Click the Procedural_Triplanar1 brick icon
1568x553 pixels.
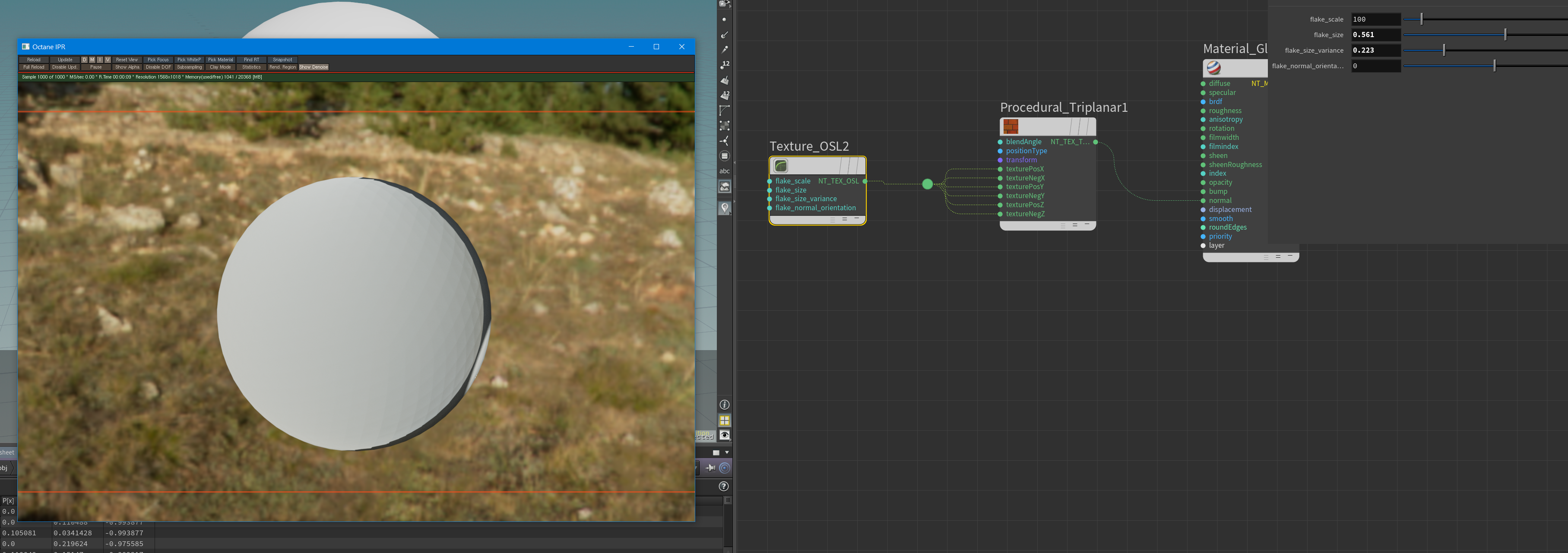click(x=1010, y=126)
